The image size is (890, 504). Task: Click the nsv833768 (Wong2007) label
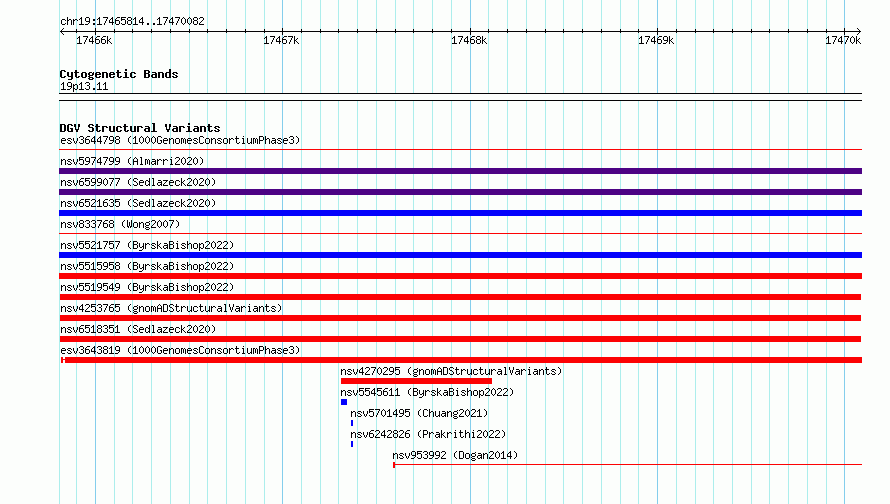click(x=120, y=224)
